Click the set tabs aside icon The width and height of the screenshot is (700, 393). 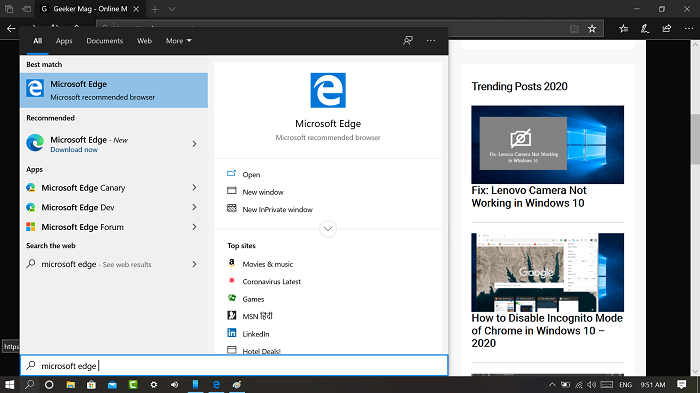coord(27,9)
